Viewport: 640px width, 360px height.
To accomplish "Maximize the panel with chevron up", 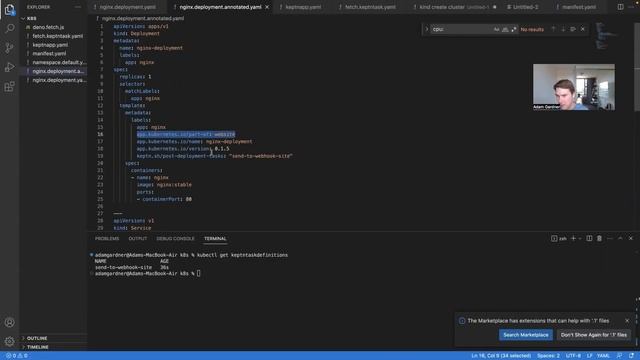I will 620,238.
